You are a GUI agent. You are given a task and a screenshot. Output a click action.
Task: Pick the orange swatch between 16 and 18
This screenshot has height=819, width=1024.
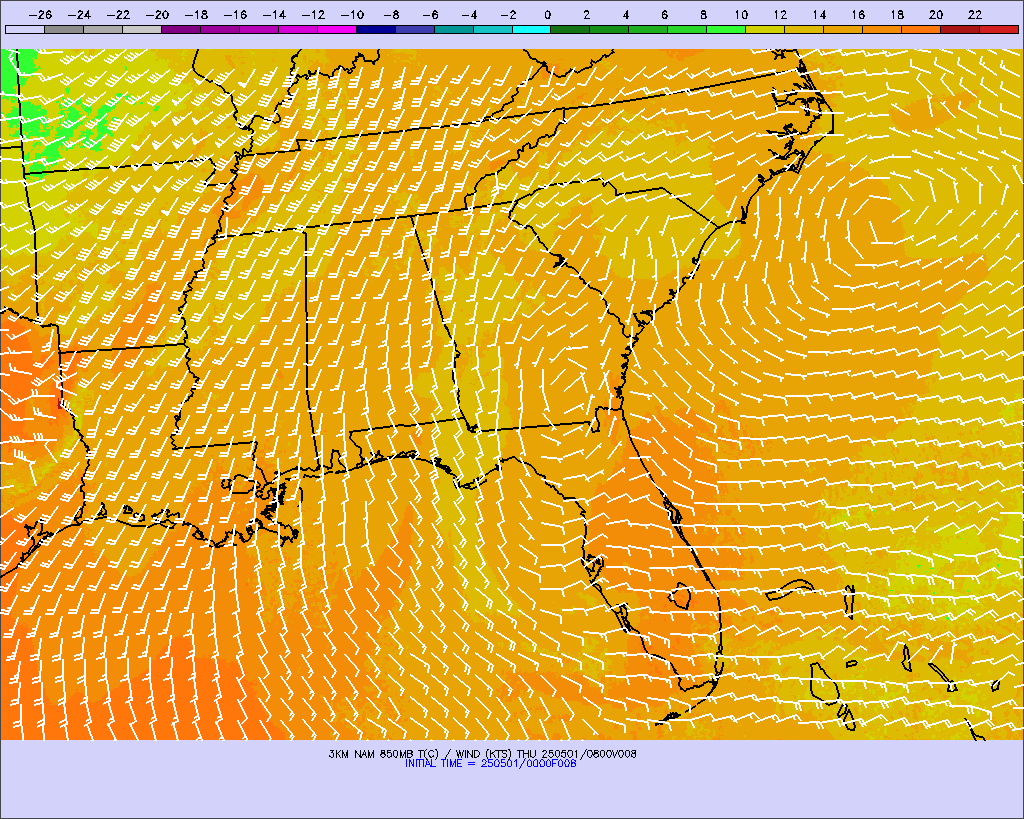click(x=882, y=29)
